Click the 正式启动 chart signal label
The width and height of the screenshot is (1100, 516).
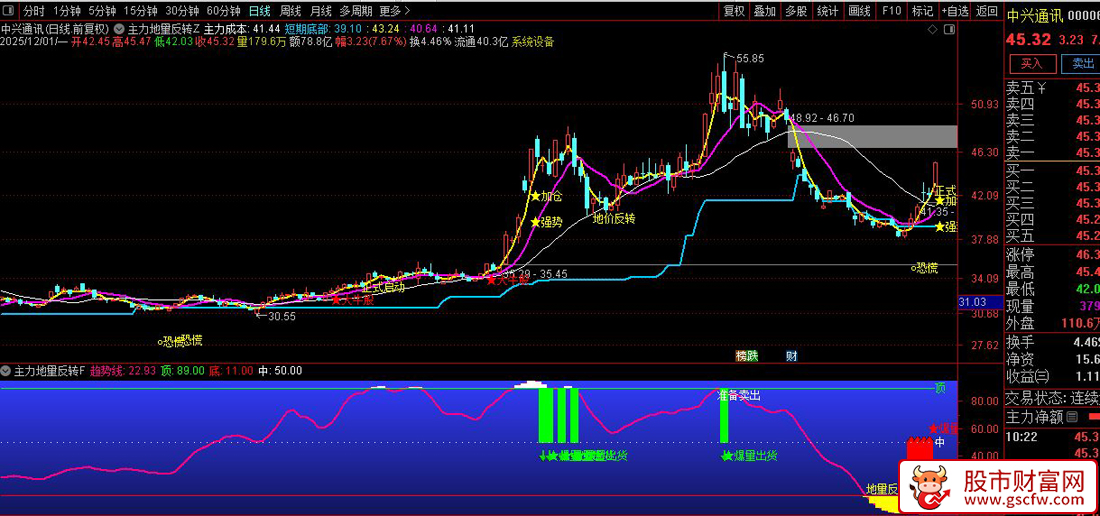coord(384,287)
